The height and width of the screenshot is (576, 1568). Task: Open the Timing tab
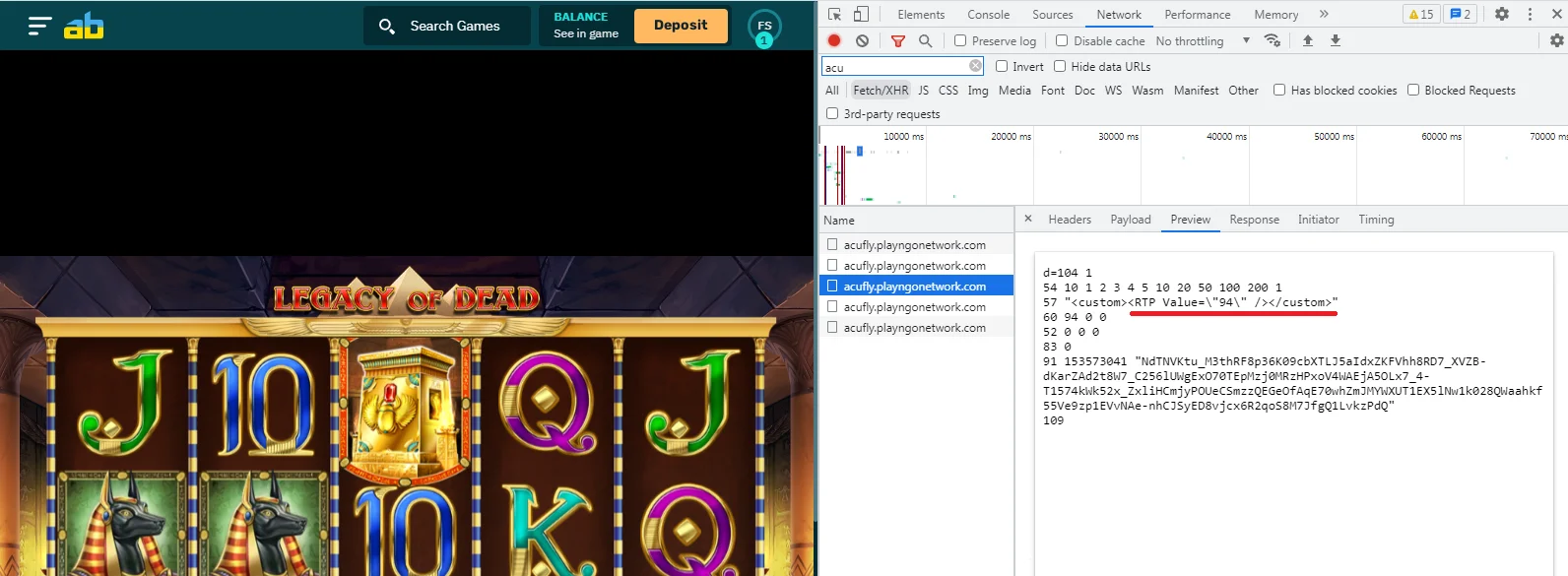(1376, 220)
